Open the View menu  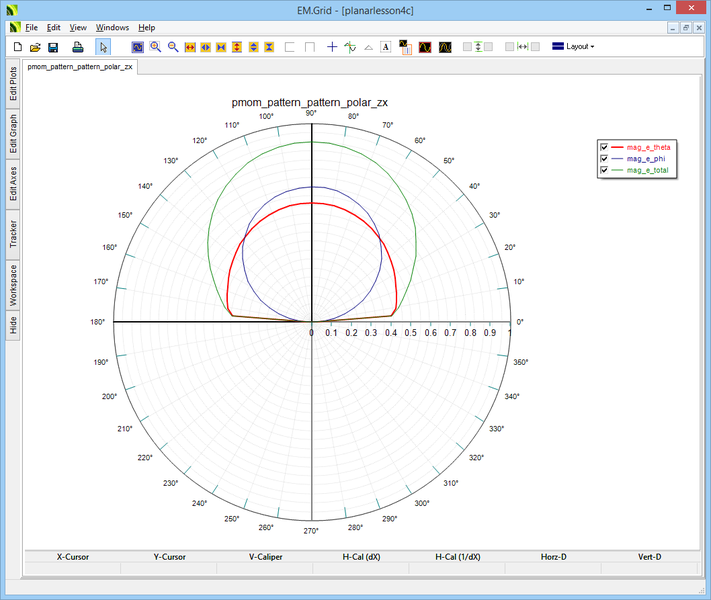coord(78,27)
